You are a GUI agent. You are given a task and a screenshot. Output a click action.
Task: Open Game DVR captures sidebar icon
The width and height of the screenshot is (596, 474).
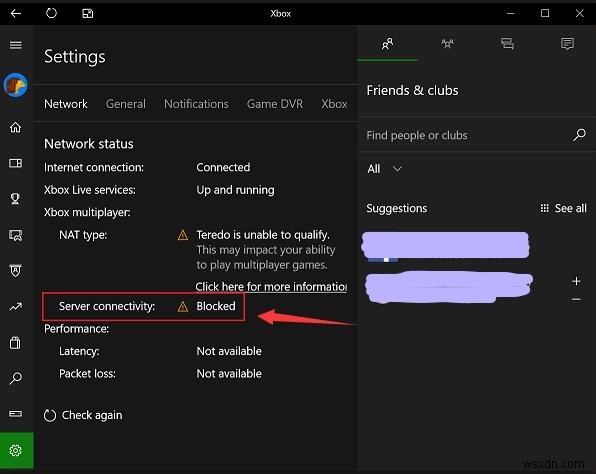[x=16, y=235]
